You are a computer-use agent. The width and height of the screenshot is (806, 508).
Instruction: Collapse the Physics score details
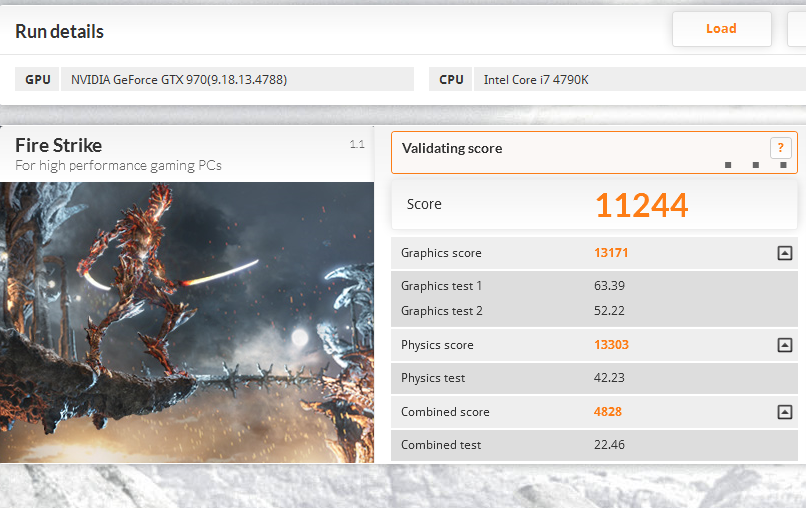(784, 345)
